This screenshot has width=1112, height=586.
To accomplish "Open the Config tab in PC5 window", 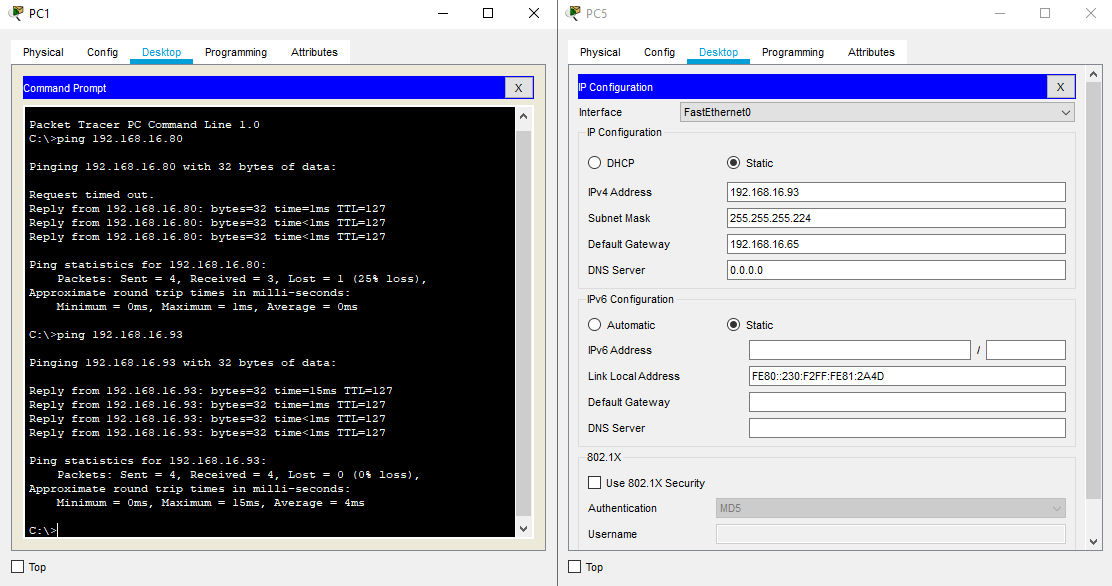I will coord(660,52).
